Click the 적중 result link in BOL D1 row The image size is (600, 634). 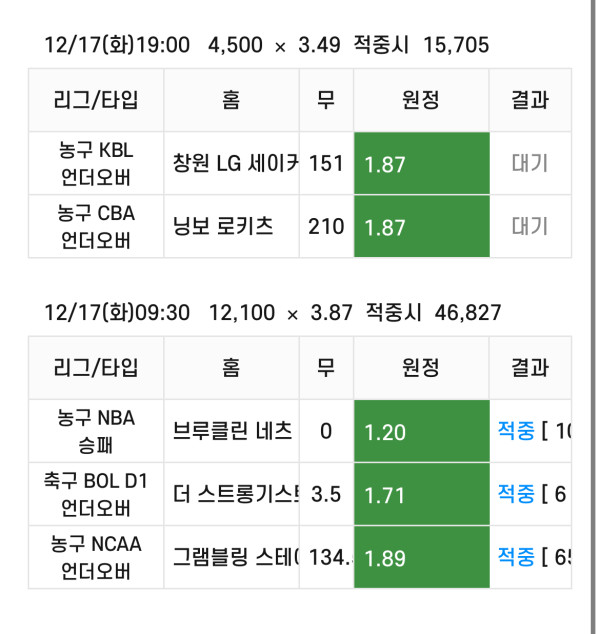pyautogui.click(x=516, y=493)
